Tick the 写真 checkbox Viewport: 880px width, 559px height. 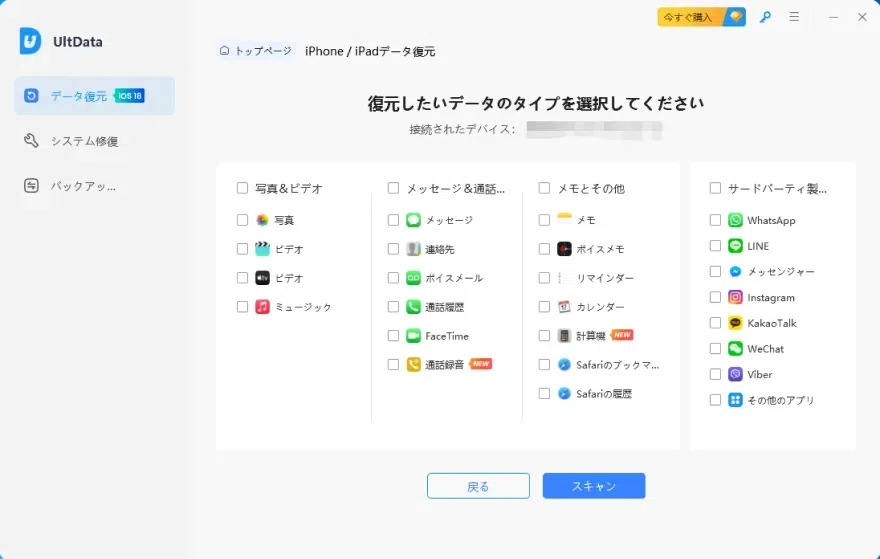pos(242,220)
